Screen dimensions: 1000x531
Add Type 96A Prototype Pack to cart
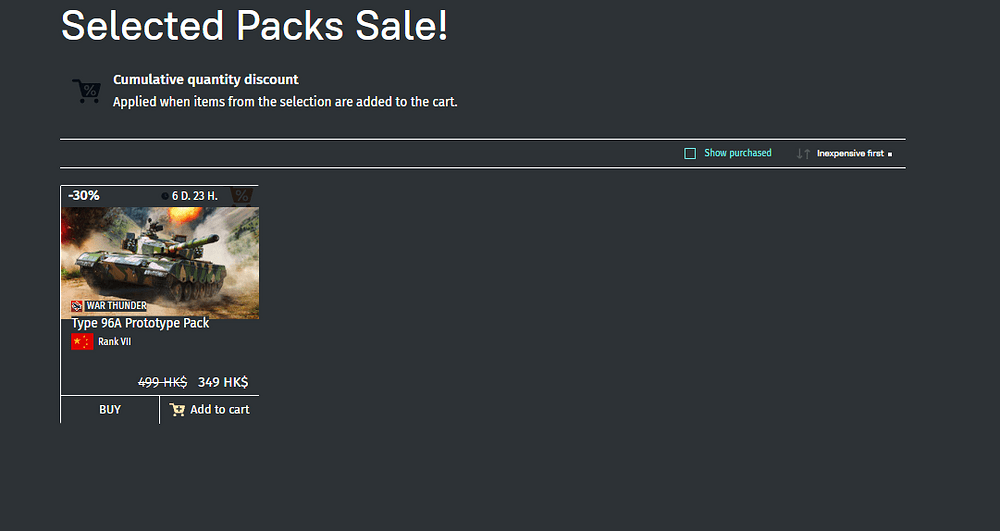[210, 410]
